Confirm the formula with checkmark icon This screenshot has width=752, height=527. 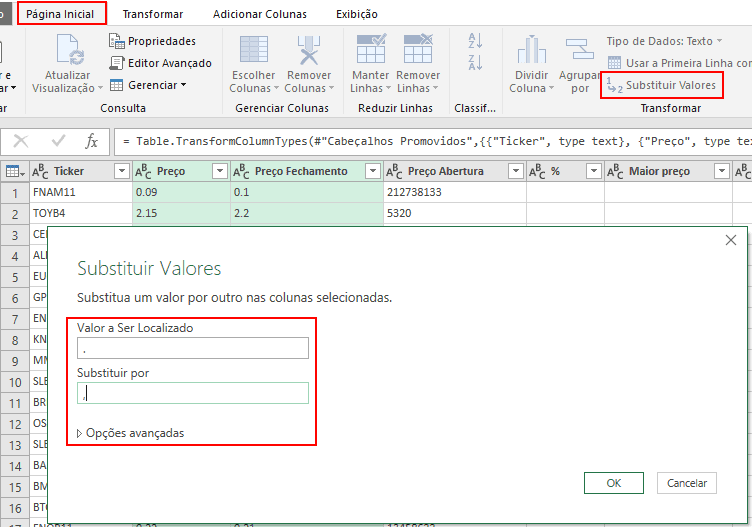pyautogui.click(x=59, y=141)
